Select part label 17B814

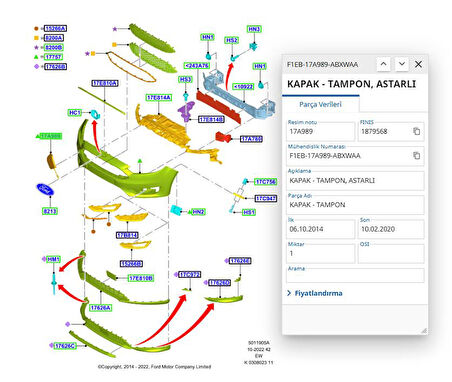[x=127, y=235]
